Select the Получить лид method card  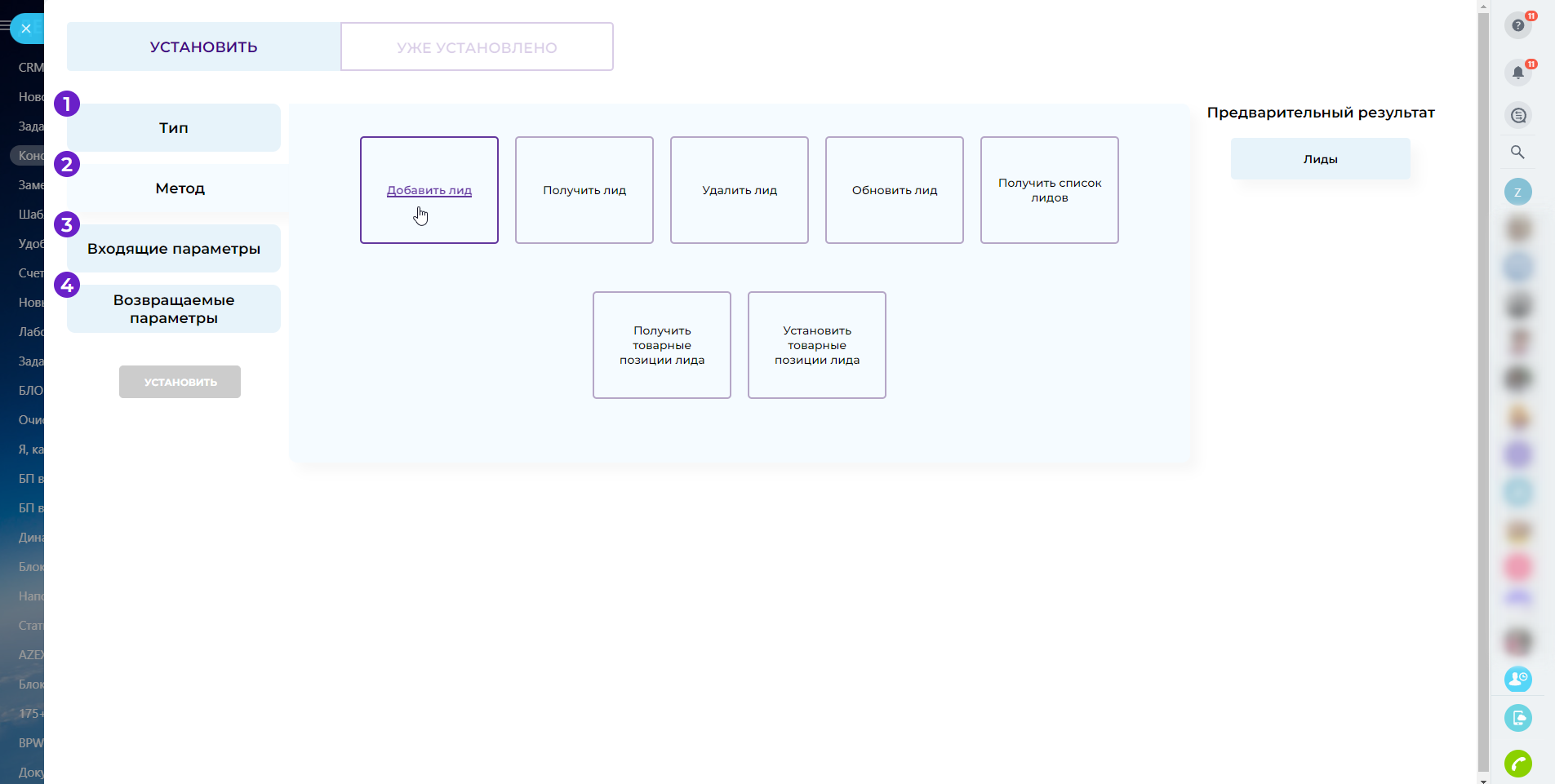pyautogui.click(x=584, y=190)
